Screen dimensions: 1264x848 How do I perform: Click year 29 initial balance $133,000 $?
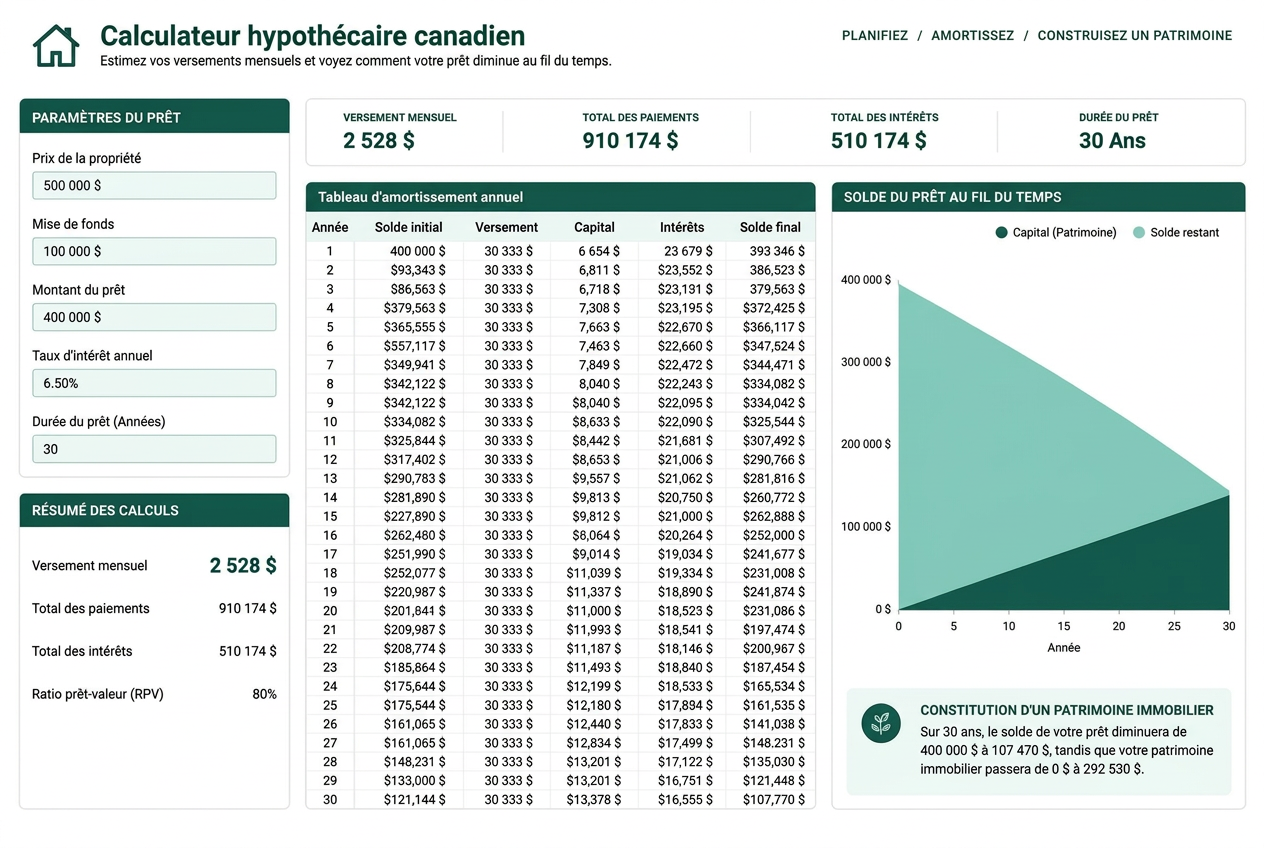coord(415,781)
